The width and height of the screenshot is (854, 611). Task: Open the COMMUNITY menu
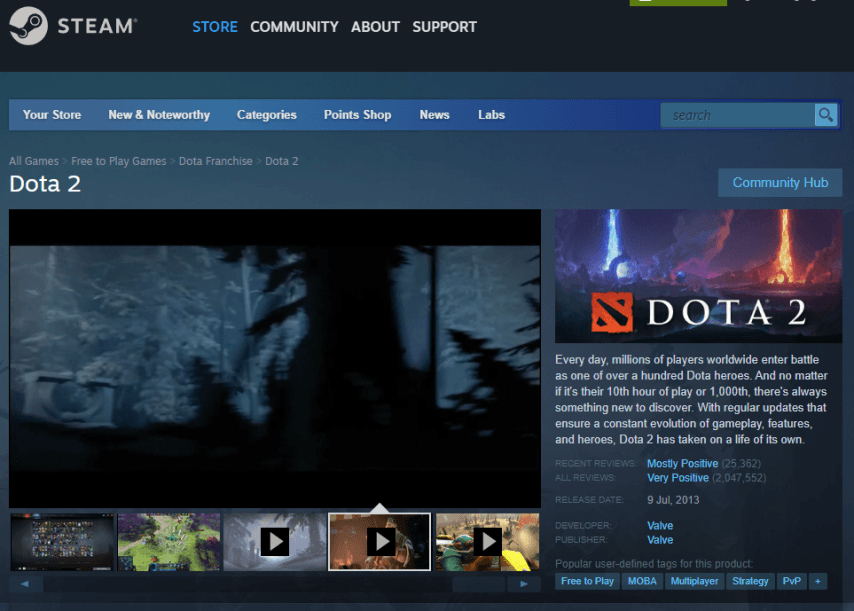(294, 26)
